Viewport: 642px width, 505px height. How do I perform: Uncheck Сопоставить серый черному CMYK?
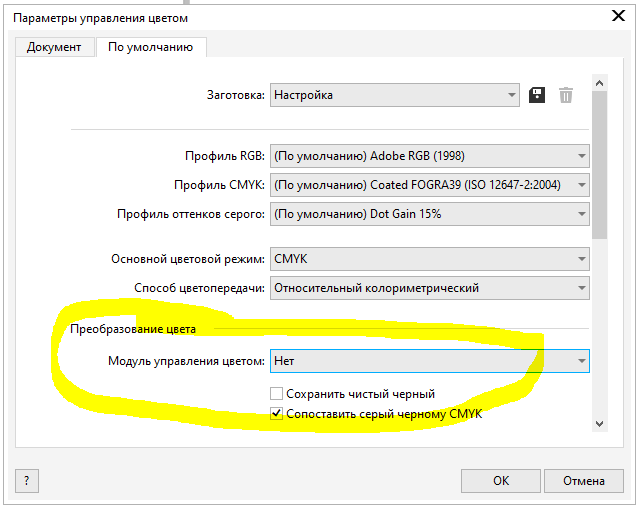pyautogui.click(x=276, y=414)
